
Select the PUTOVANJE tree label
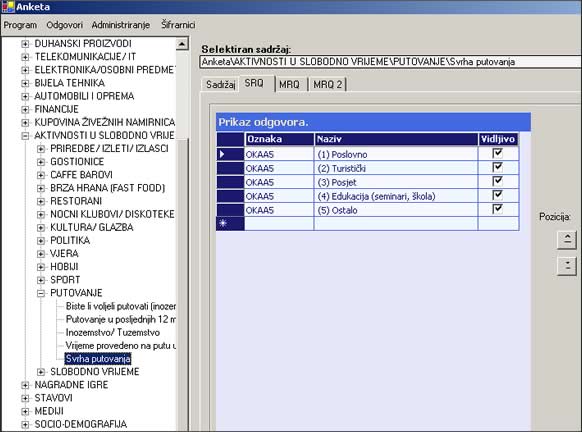(x=76, y=293)
